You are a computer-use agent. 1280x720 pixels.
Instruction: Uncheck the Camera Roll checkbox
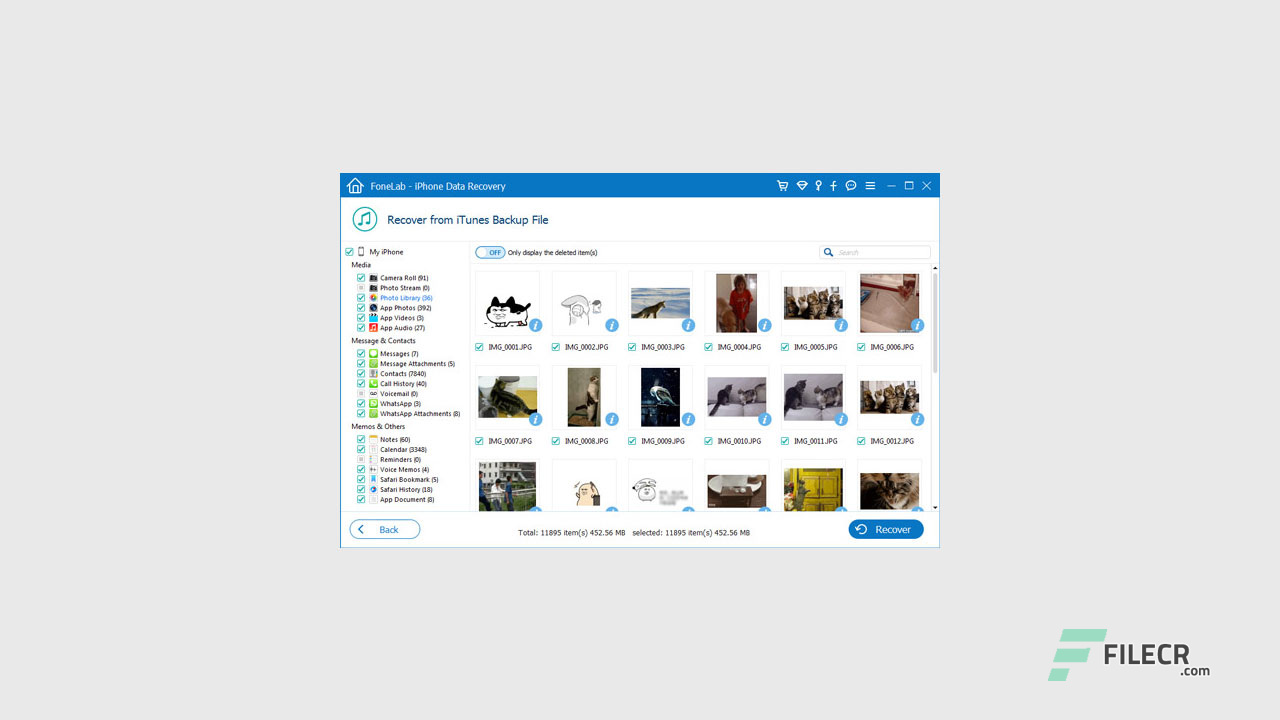click(361, 278)
